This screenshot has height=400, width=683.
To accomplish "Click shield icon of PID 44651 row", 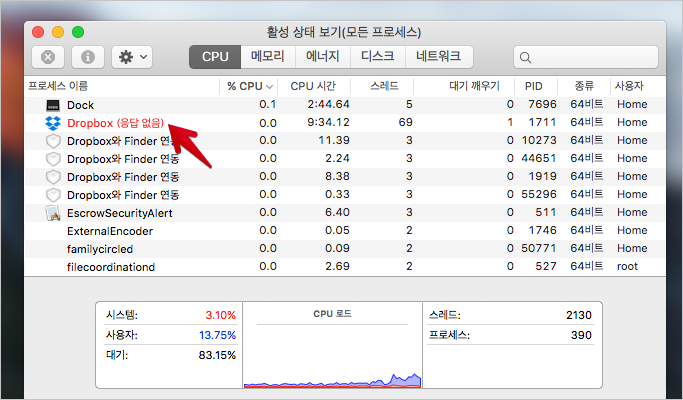I will 53,159.
